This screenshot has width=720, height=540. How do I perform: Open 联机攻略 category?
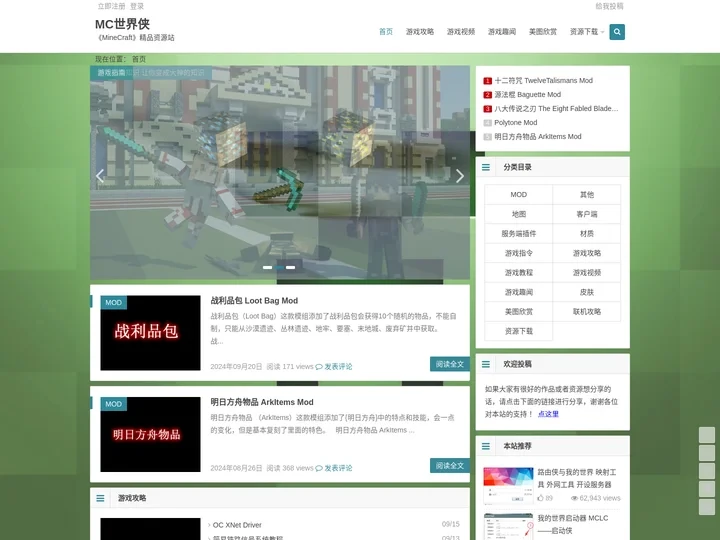click(586, 312)
